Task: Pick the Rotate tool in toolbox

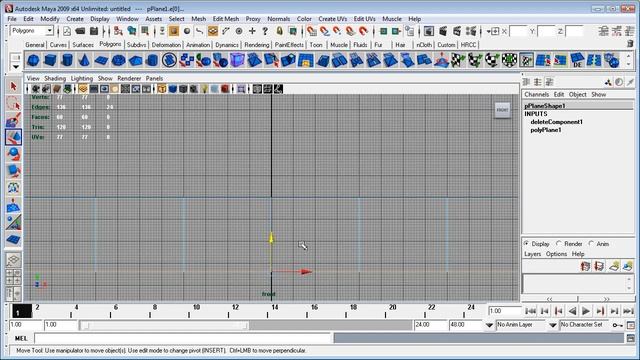Action: [13, 154]
